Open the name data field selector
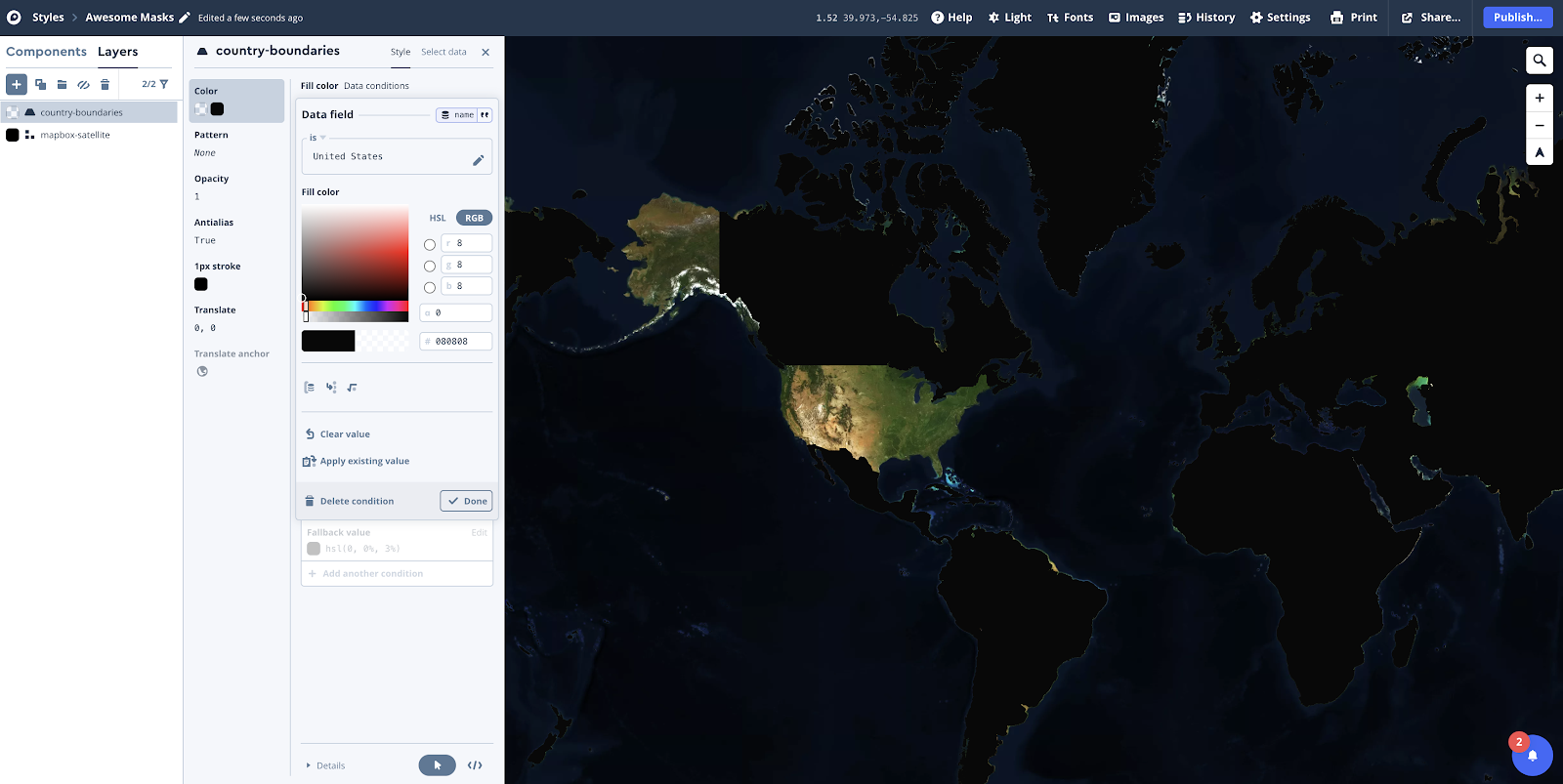1563x784 pixels. pyautogui.click(x=457, y=115)
